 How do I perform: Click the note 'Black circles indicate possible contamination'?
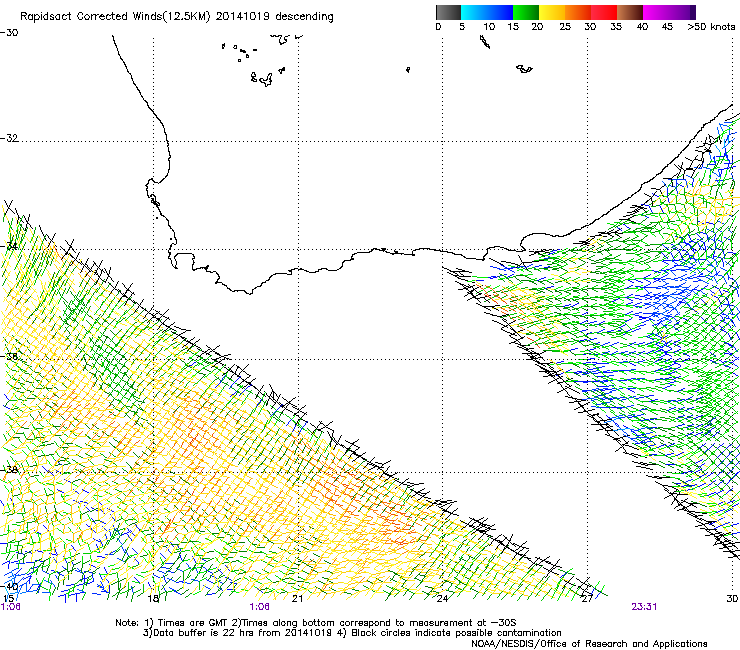pos(456,633)
